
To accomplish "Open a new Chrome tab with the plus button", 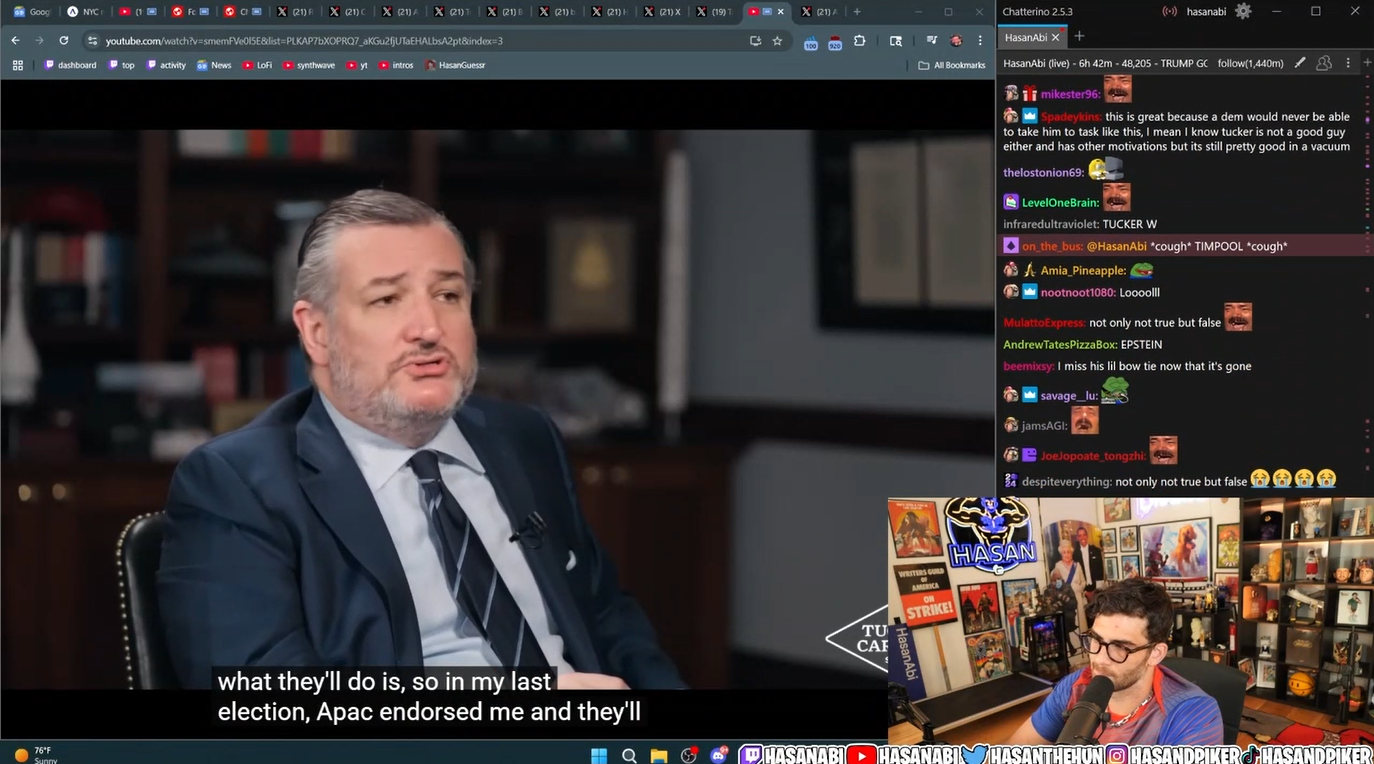I will tap(857, 12).
